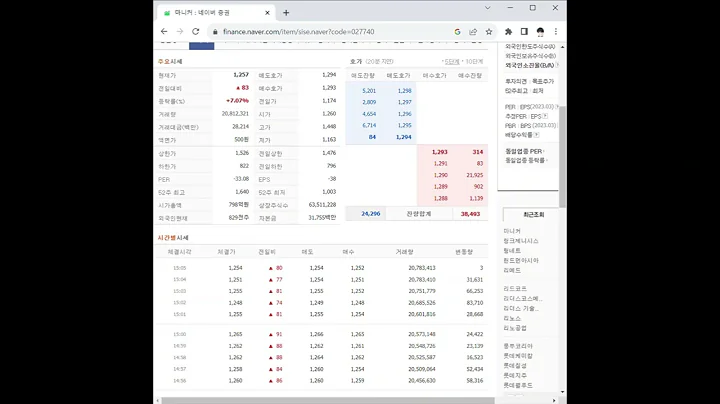
Task: Open the Extensions puzzle icon
Action: coord(508,32)
